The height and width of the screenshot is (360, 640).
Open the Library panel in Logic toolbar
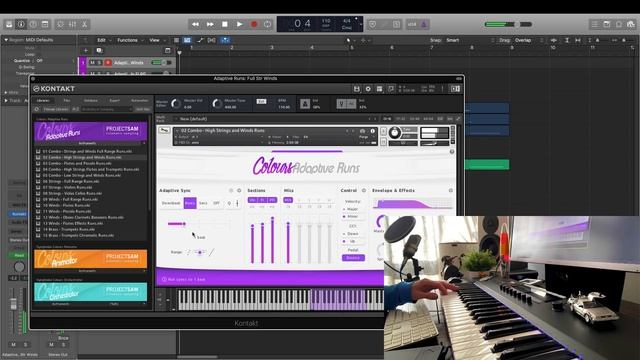[x=9, y=24]
